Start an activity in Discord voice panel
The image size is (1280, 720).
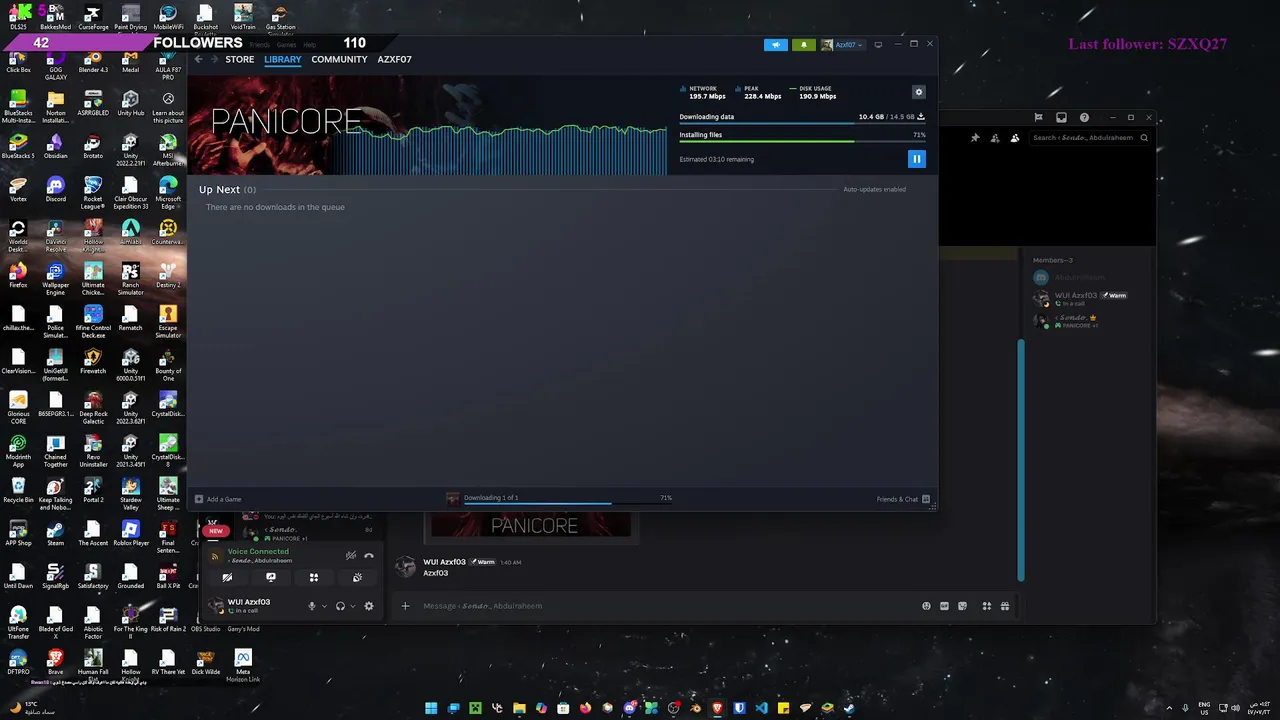pos(314,578)
